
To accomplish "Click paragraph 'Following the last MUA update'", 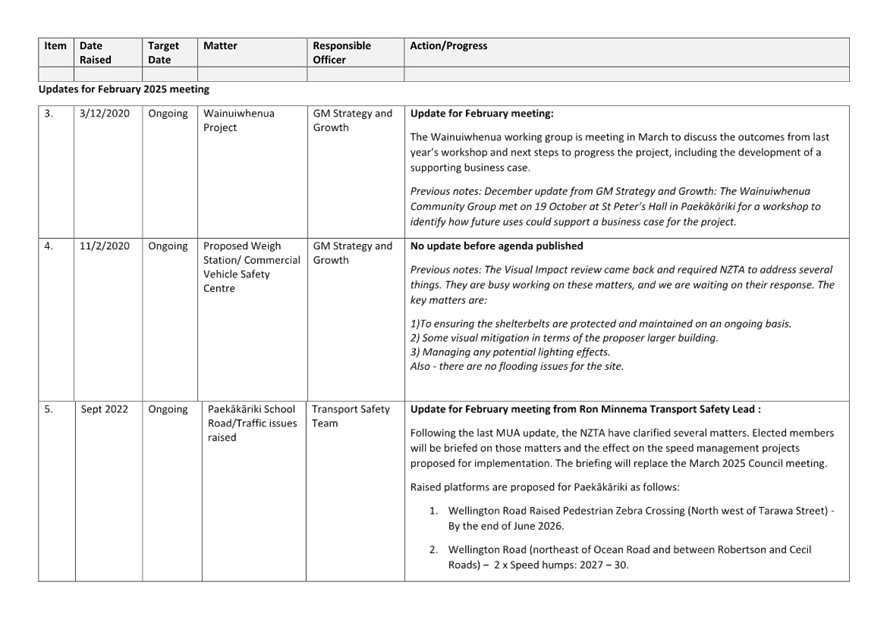I will click(x=622, y=448).
